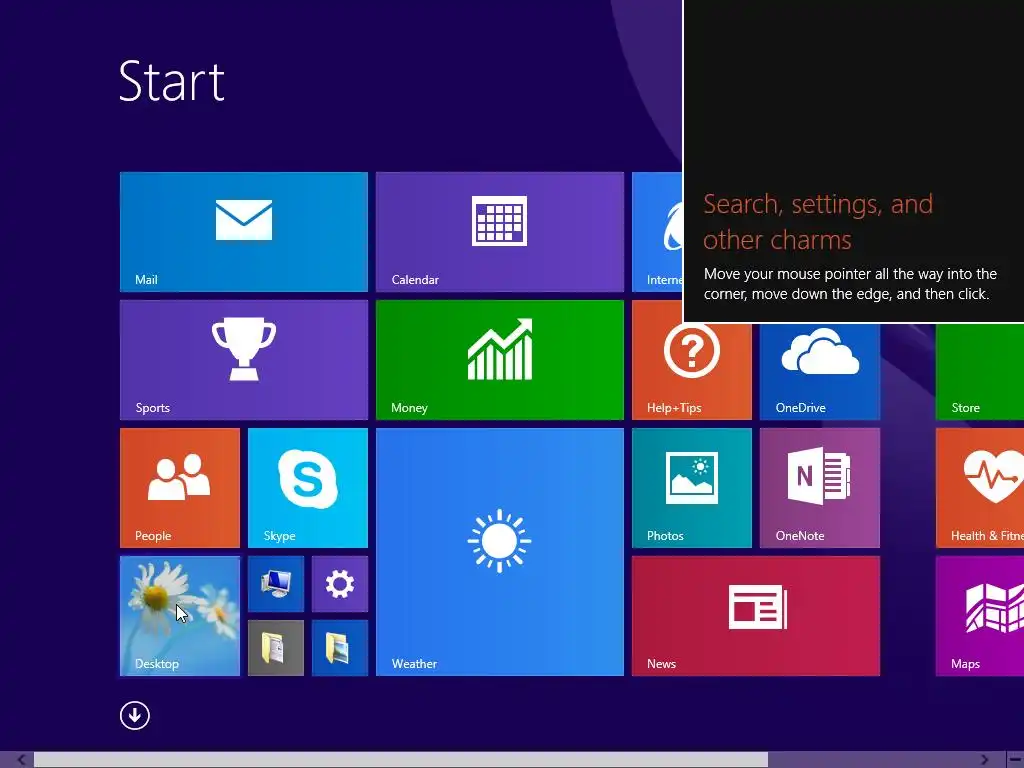Open the Weather tile
The image size is (1024, 768).
click(500, 552)
